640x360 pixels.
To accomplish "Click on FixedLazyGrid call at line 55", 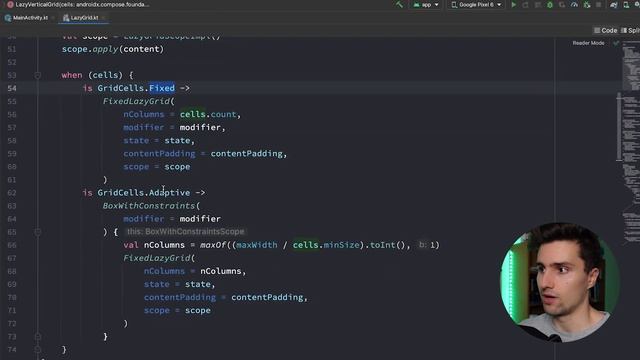I will tap(137, 101).
